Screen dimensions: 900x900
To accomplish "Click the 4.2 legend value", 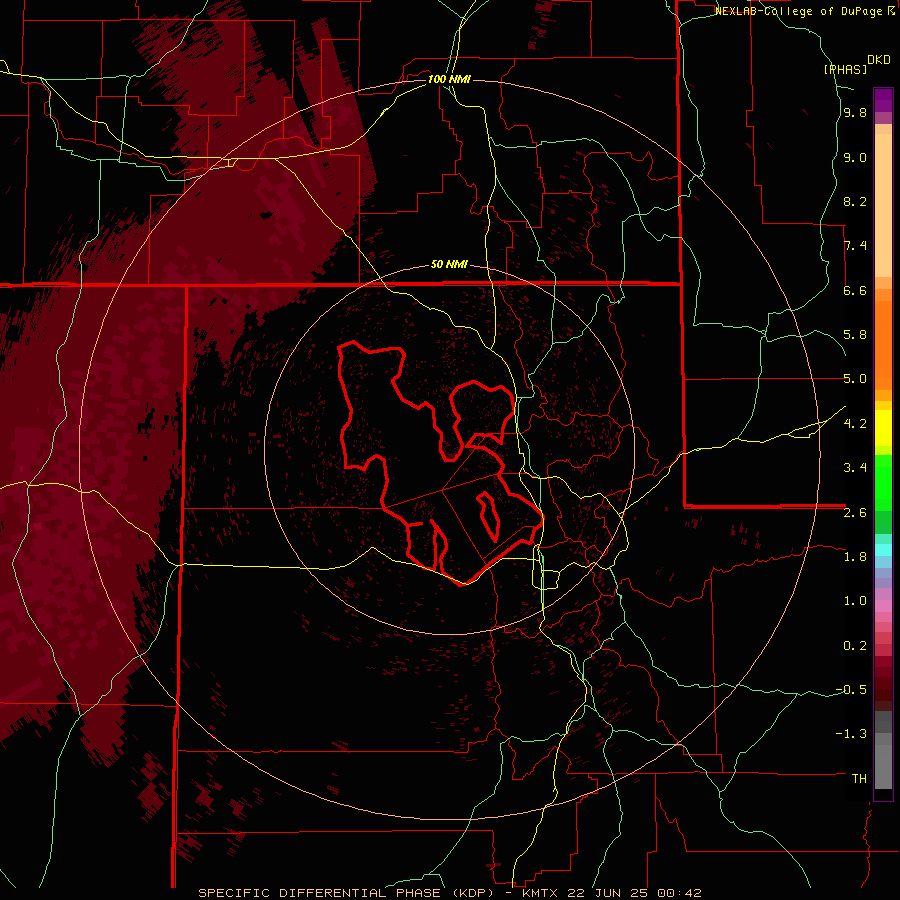I will pos(855,424).
